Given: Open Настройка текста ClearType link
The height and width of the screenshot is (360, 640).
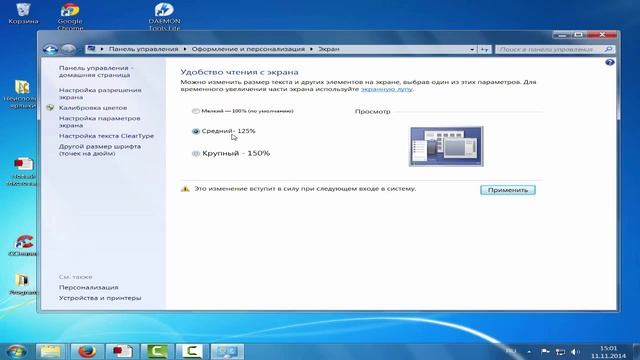Looking at the screenshot, I should pos(107,136).
